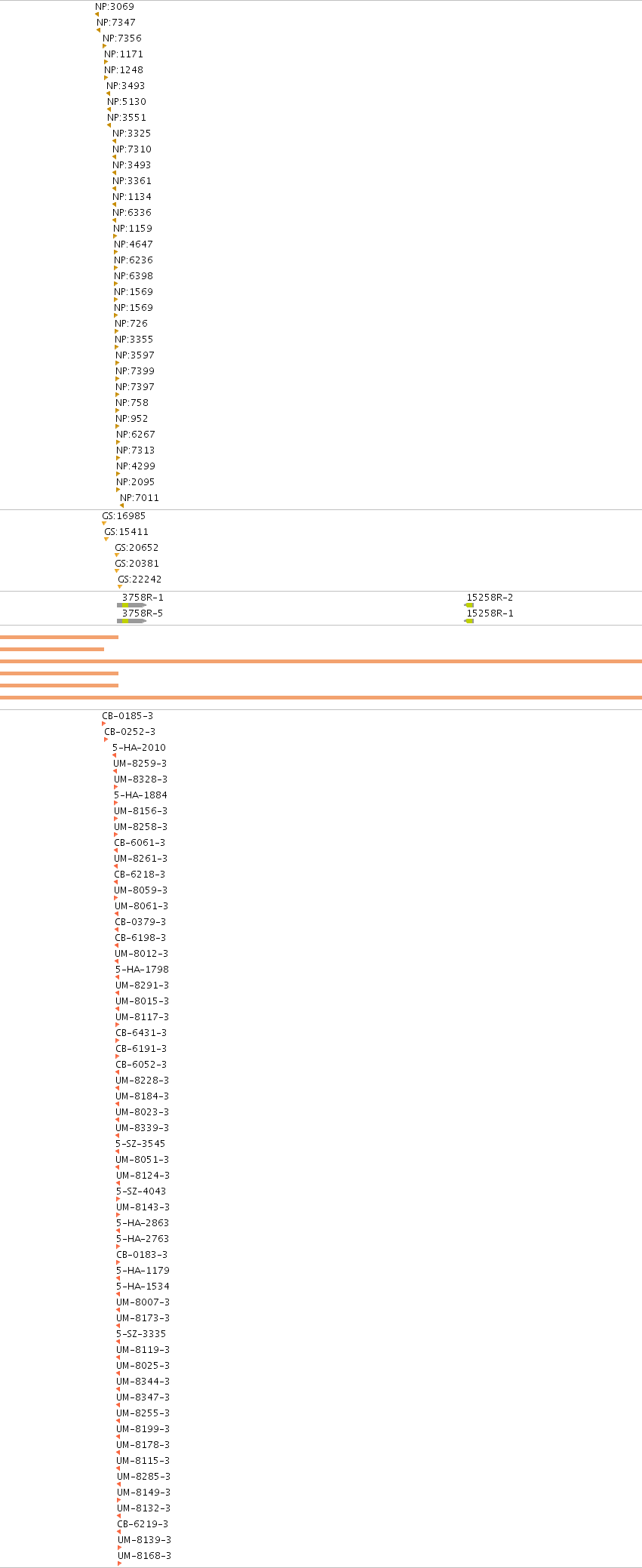642x1568 pixels.
Task: Open CB-0252-3 label
Action: pos(130,732)
